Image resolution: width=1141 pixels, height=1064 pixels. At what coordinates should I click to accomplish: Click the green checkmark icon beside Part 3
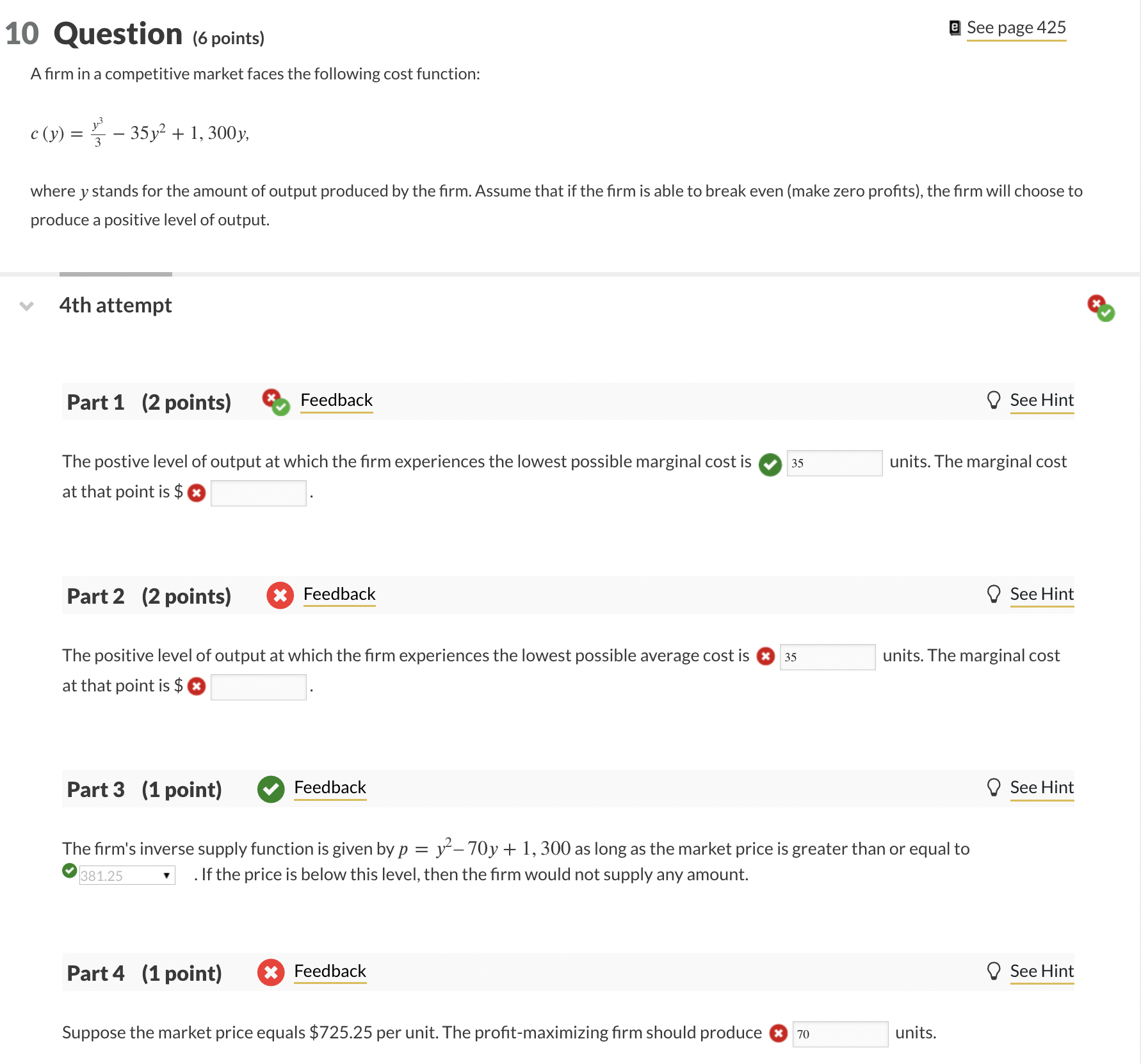coord(270,789)
